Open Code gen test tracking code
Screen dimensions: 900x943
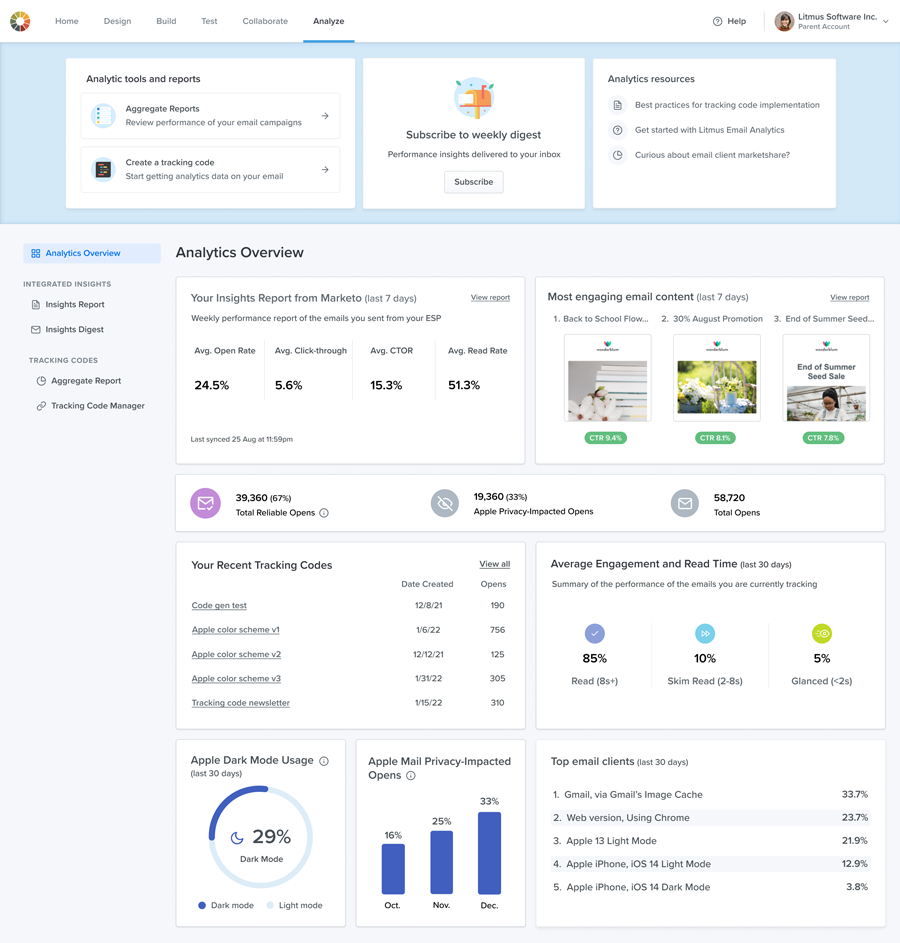219,606
